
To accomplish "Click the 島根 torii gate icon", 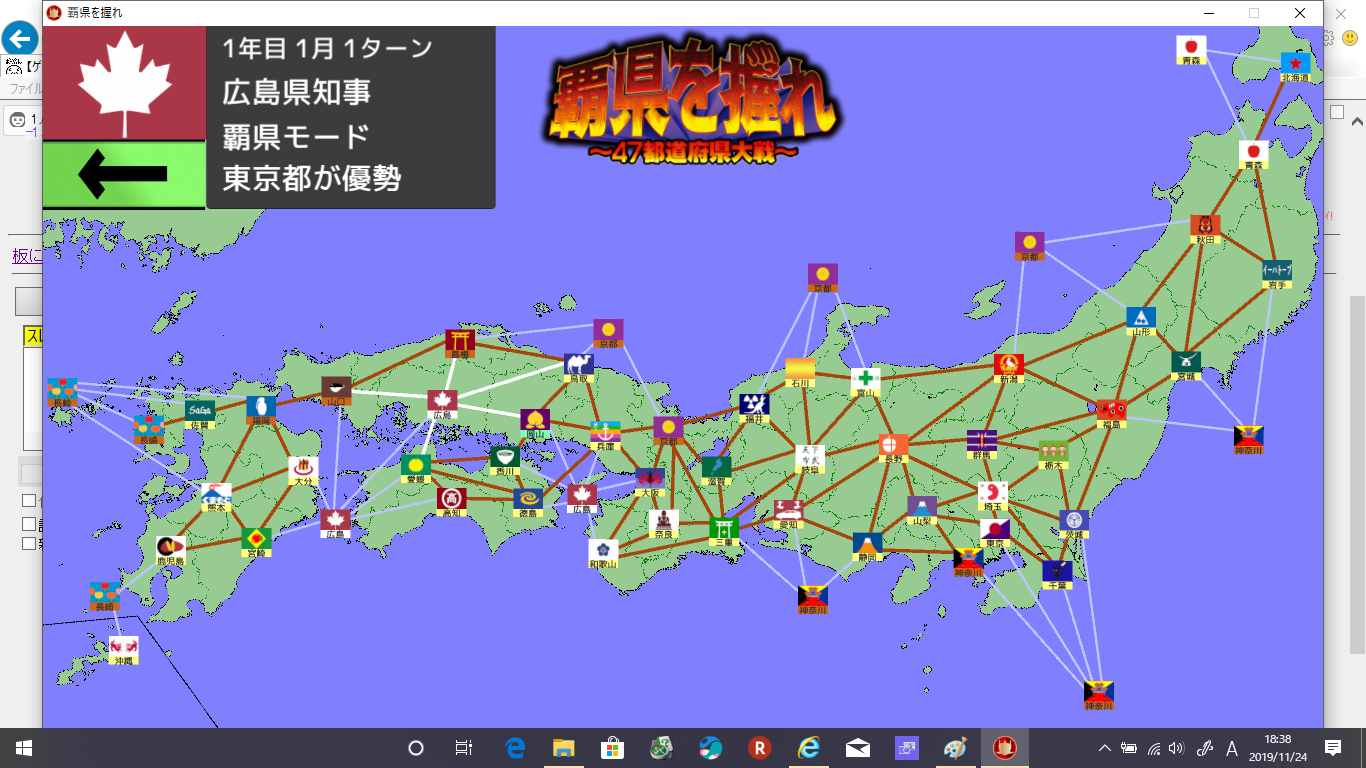I will [460, 345].
